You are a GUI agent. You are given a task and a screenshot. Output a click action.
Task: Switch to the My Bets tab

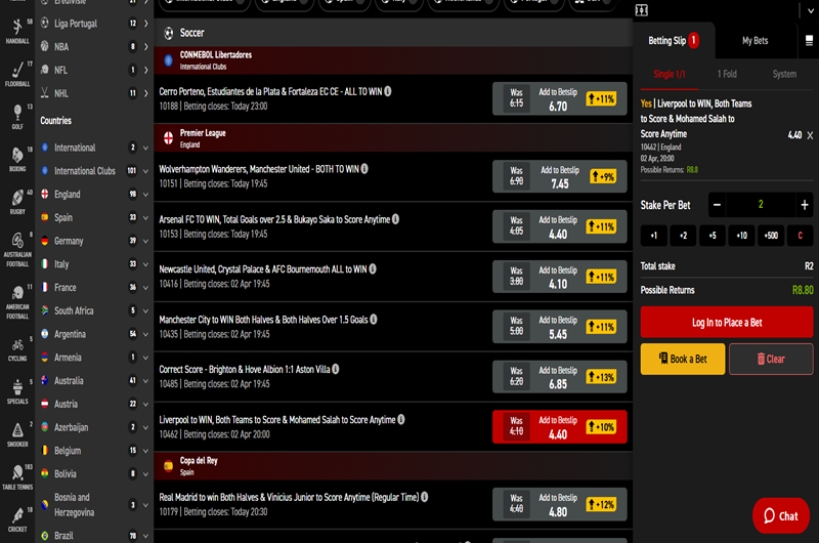[x=755, y=40]
